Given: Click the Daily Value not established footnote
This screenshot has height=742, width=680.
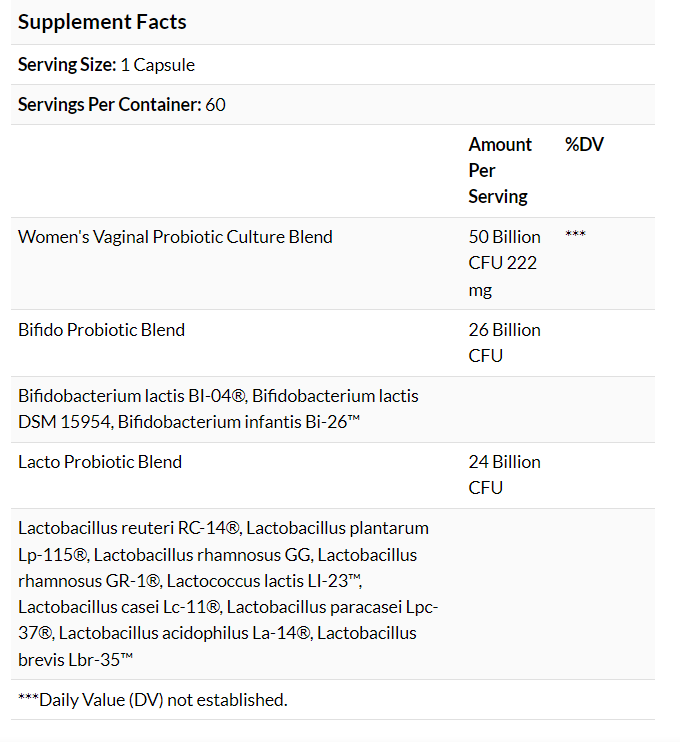Looking at the screenshot, I should (x=152, y=699).
